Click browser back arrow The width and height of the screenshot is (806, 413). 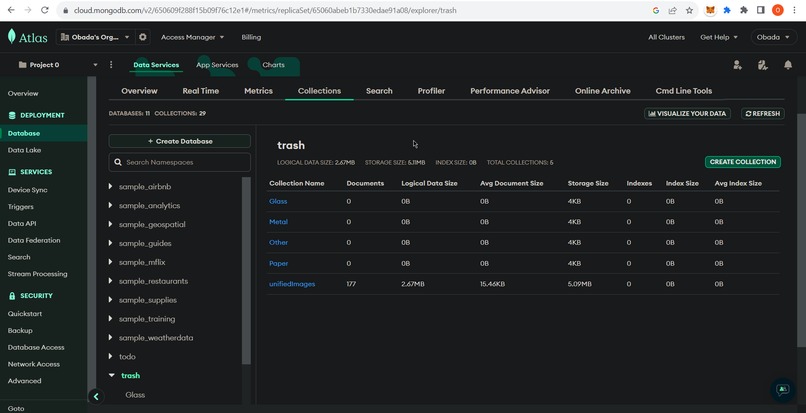[x=11, y=10]
